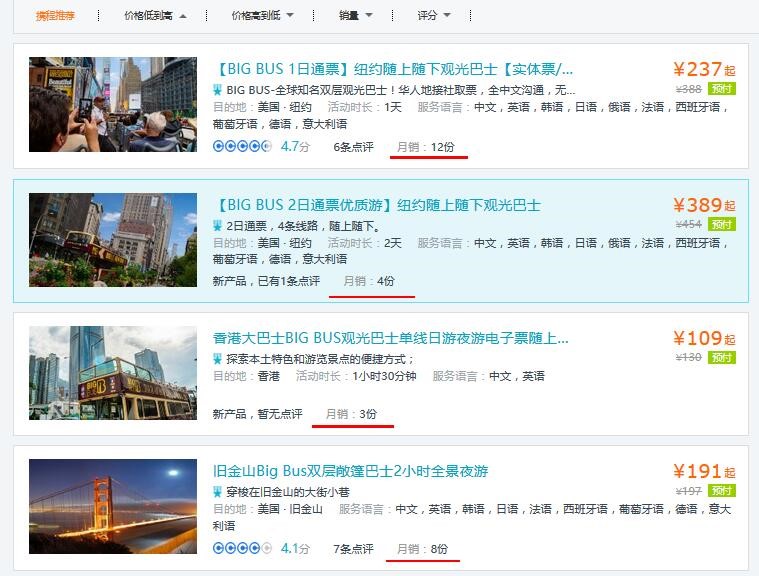The width and height of the screenshot is (759, 576).
Task: Click 活动时长：2天 text
Action: coord(364,243)
